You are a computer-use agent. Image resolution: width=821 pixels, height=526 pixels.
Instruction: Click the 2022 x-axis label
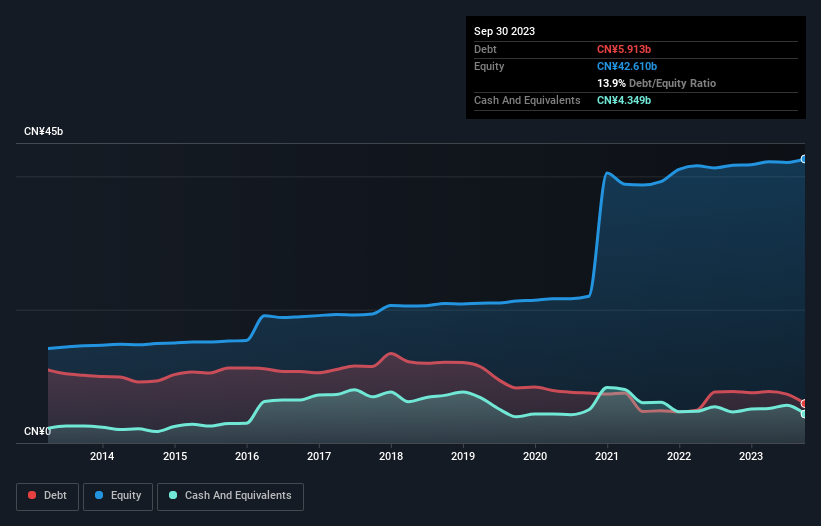(x=679, y=456)
